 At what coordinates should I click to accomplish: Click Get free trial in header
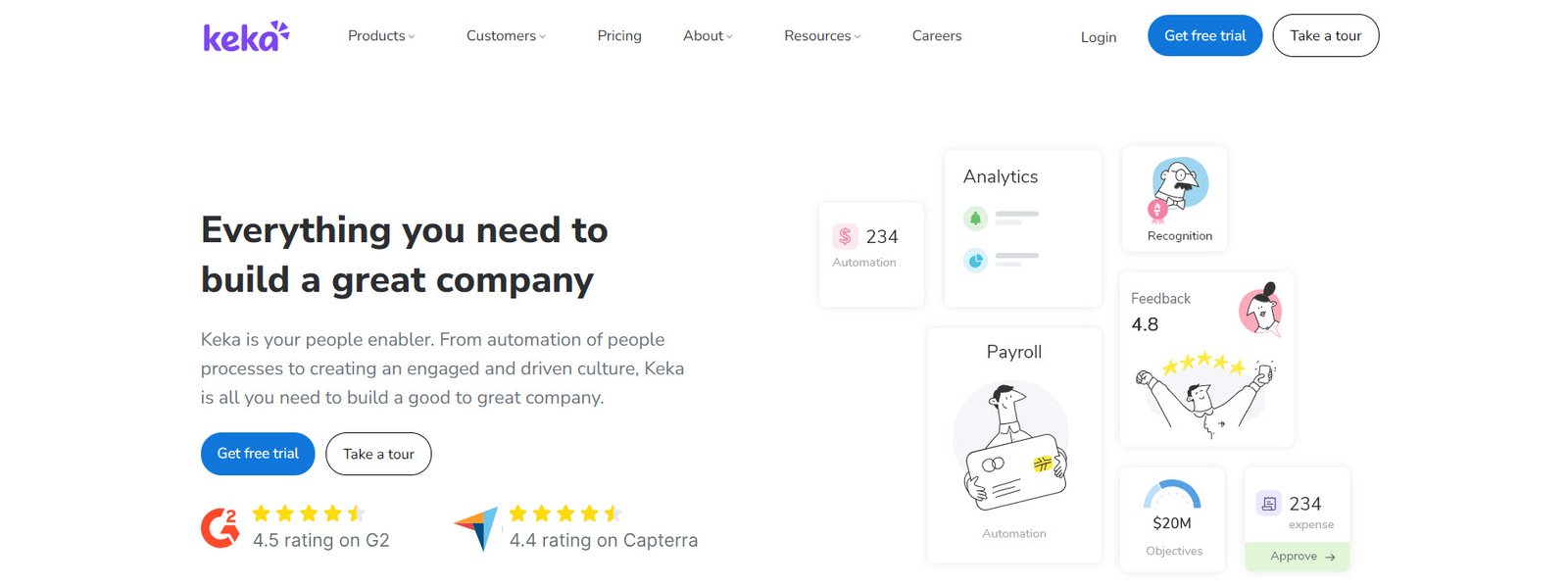1205,36
